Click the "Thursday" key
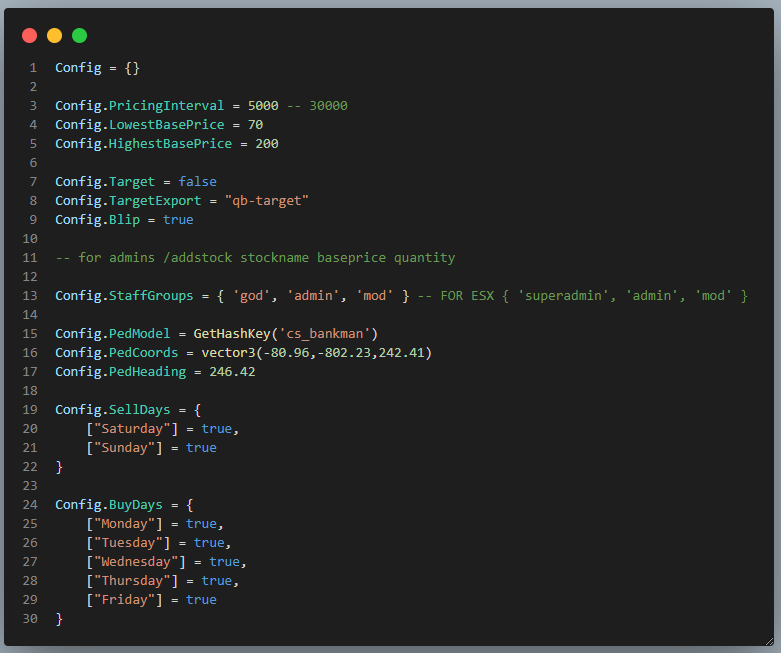The width and height of the screenshot is (781, 653). click(x=132, y=581)
